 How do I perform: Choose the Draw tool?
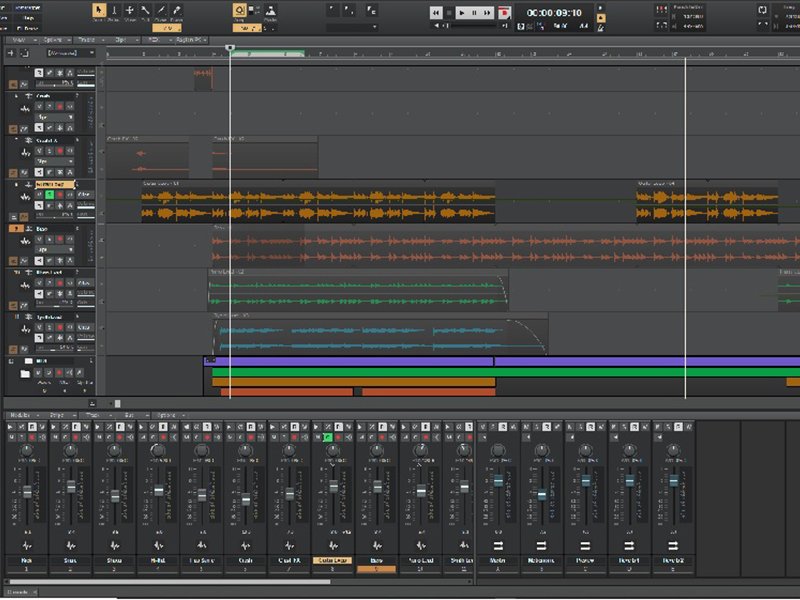pos(161,11)
